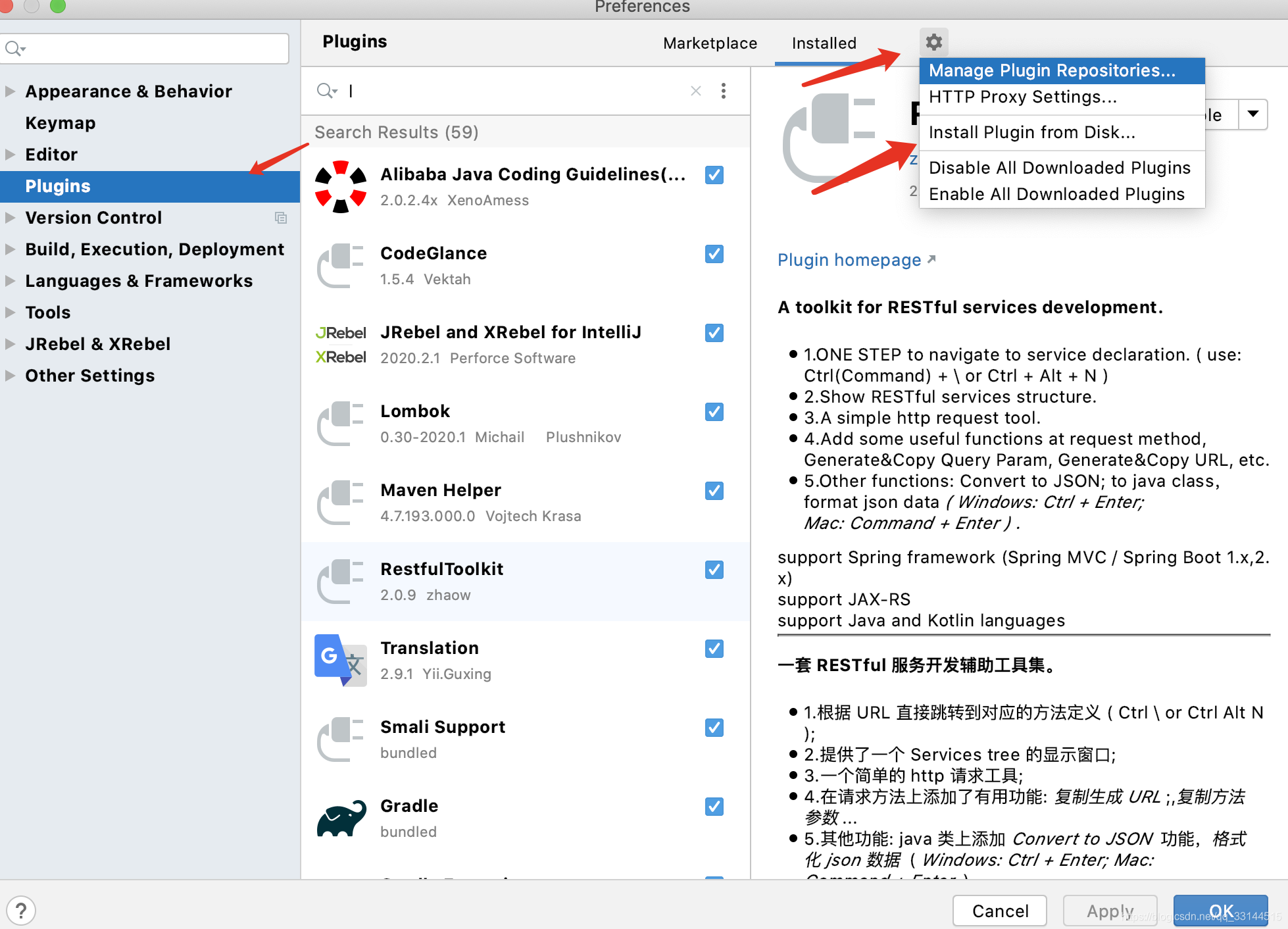The image size is (1288, 929).
Task: Expand the Editor settings section
Action: pyautogui.click(x=10, y=155)
